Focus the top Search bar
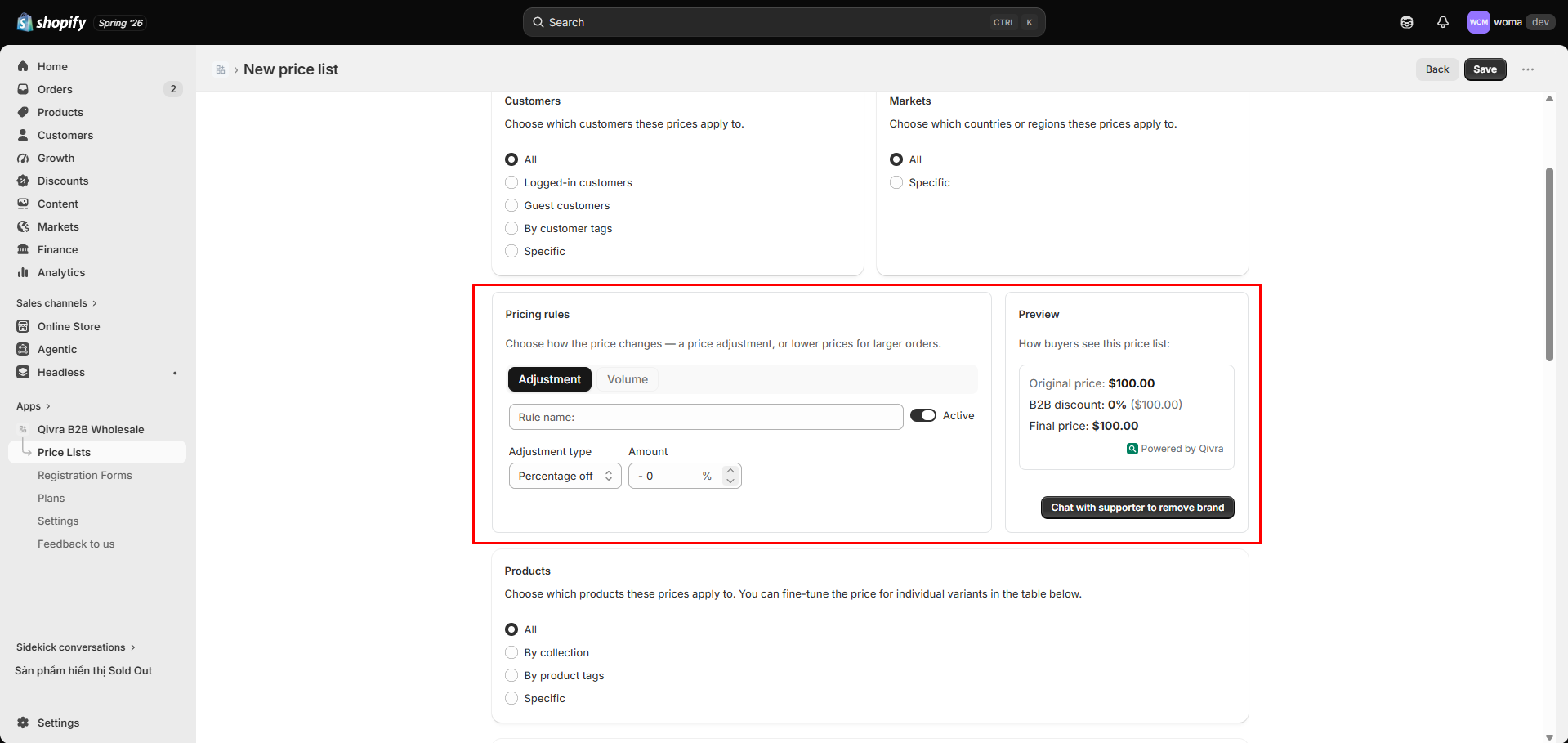Viewport: 1568px width, 743px height. [x=784, y=22]
